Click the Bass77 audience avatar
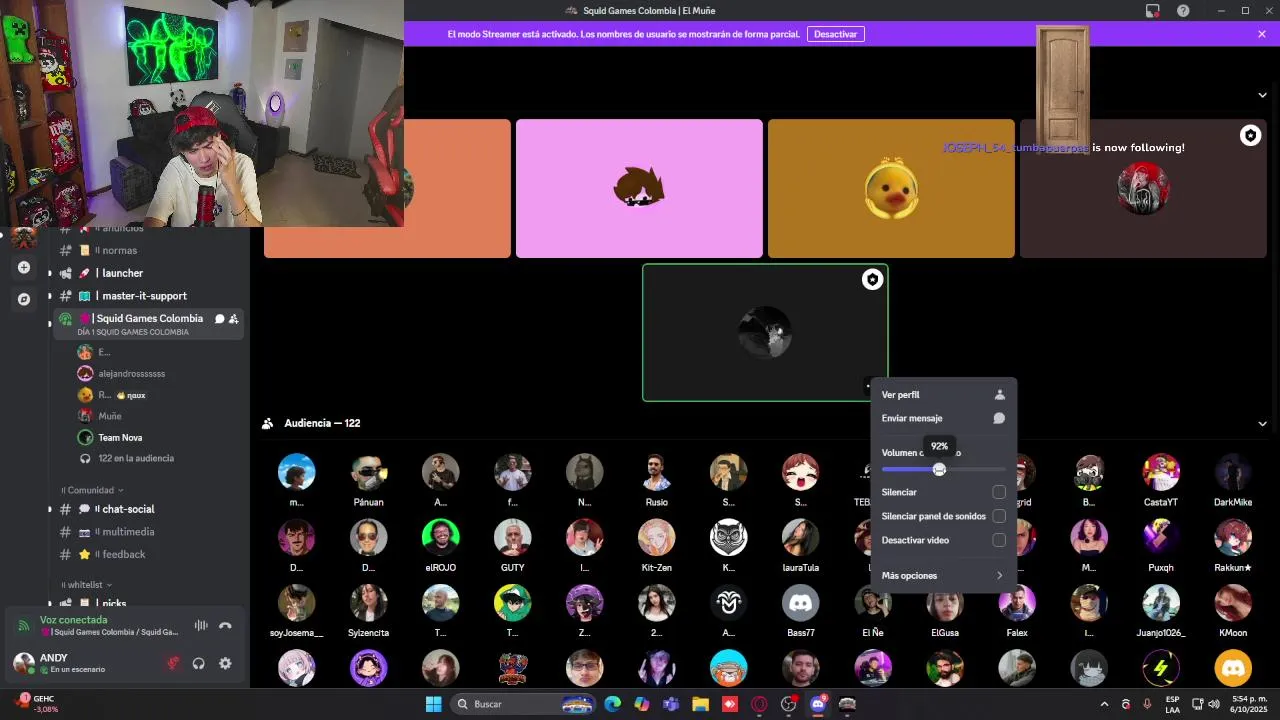 (x=800, y=603)
